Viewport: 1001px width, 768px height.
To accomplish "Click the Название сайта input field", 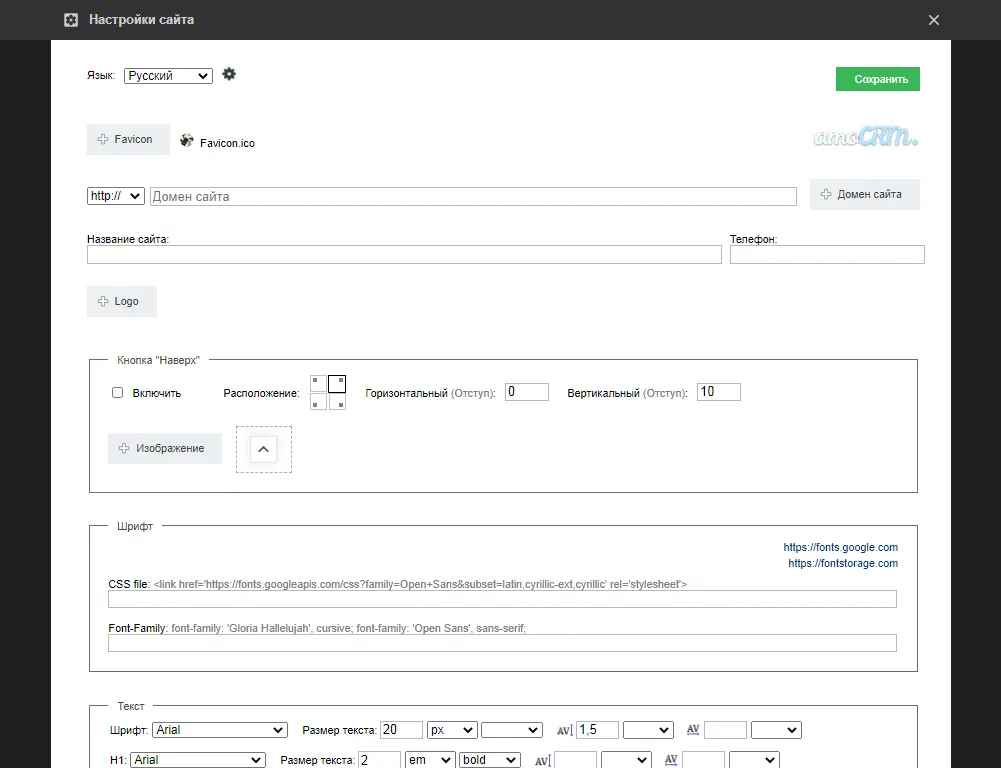I will pyautogui.click(x=404, y=255).
